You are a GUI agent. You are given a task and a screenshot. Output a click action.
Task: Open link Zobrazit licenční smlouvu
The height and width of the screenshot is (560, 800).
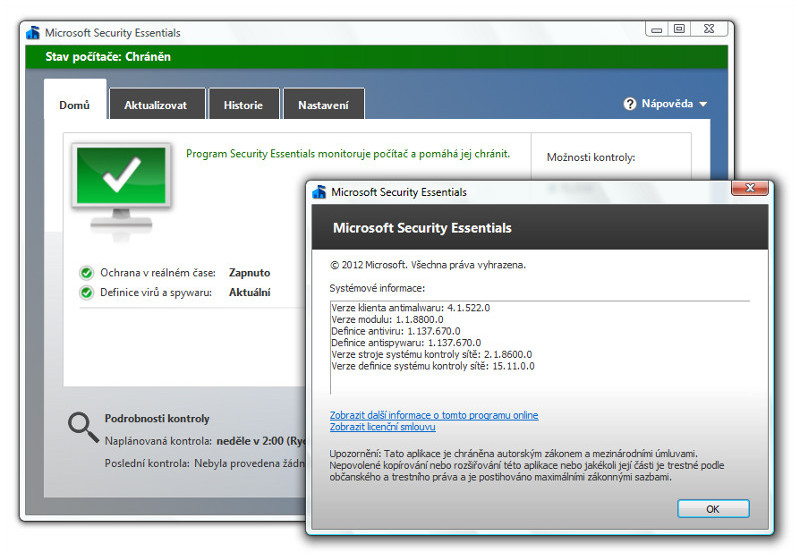click(x=382, y=427)
